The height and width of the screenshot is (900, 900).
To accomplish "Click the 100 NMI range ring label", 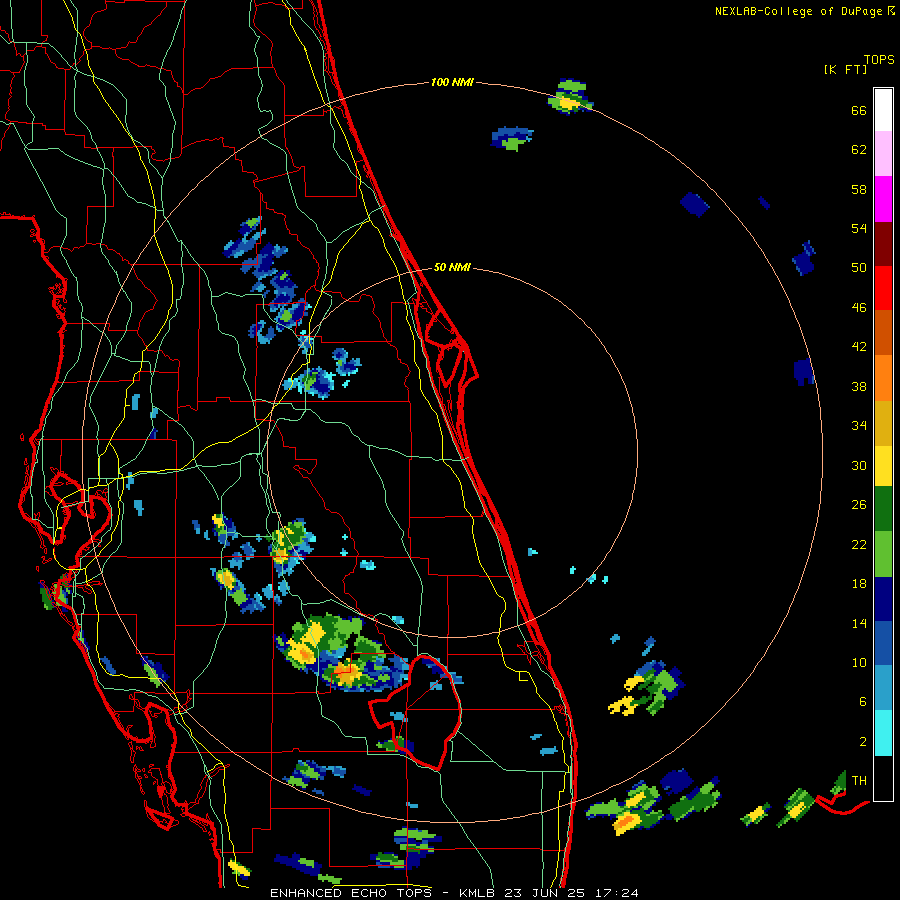I will [452, 83].
